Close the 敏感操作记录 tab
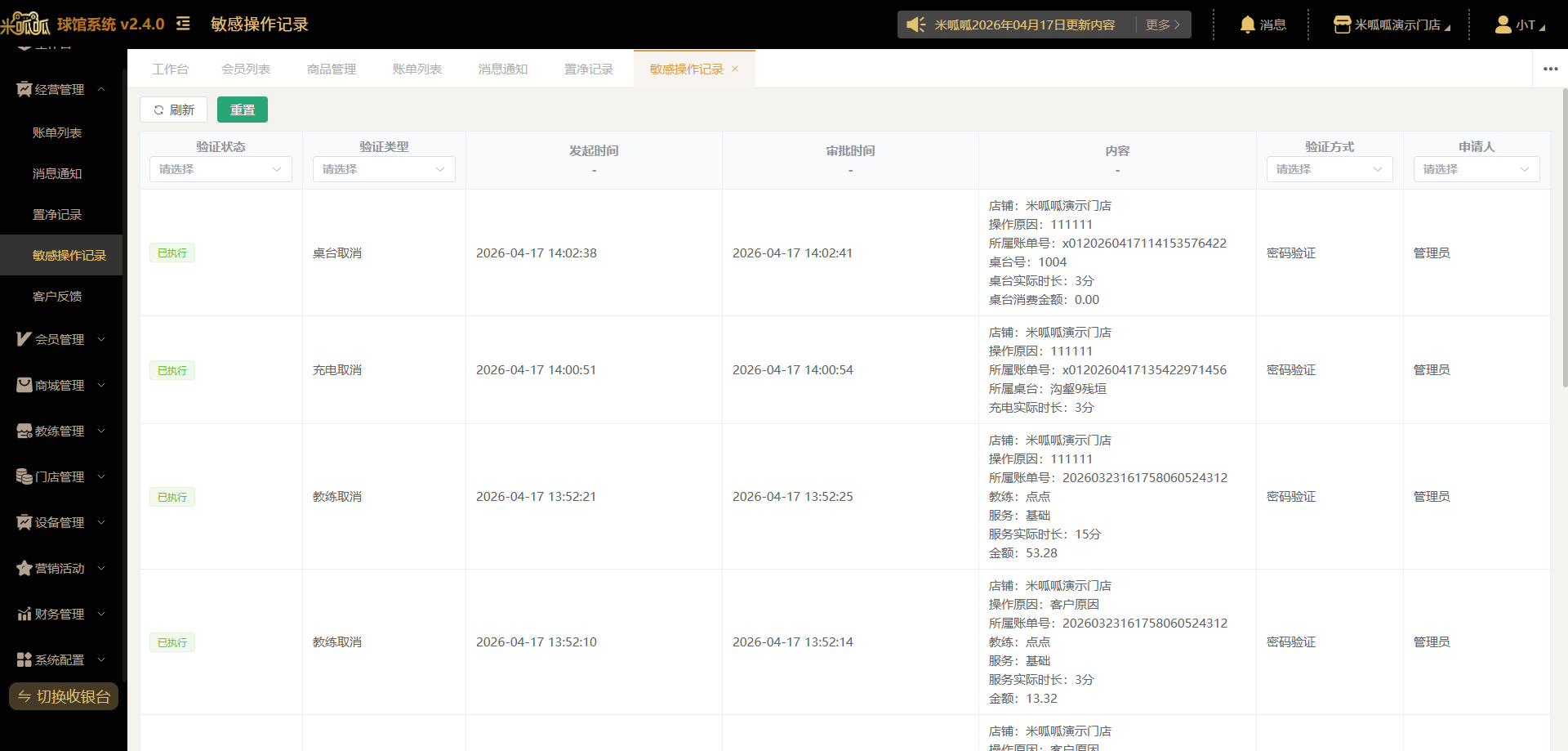The height and width of the screenshot is (751, 1568). tap(735, 69)
